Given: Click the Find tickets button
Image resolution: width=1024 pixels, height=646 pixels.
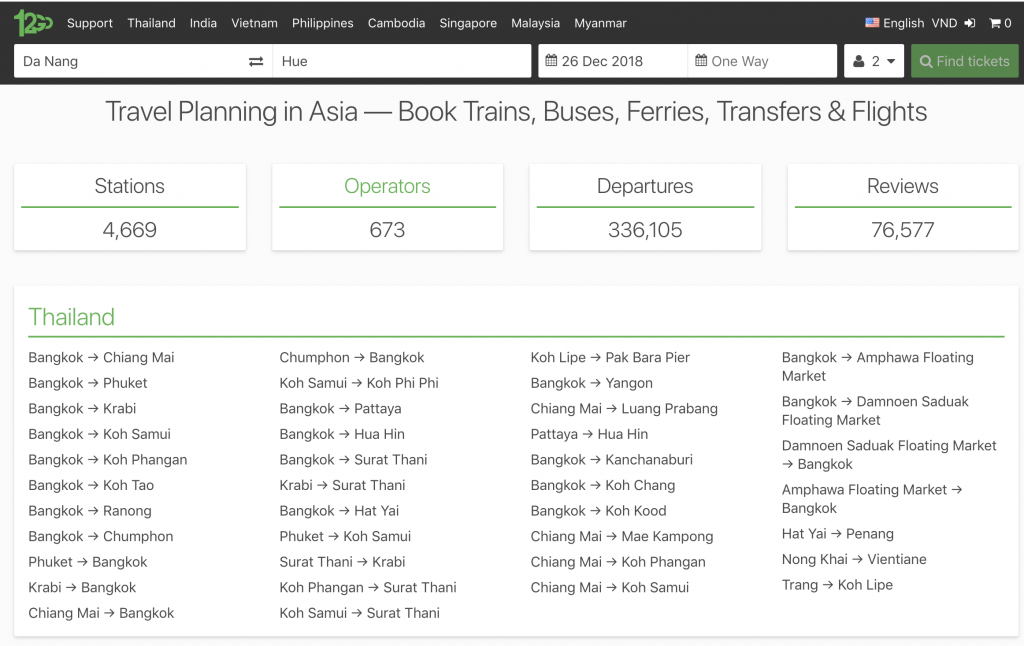Looking at the screenshot, I should coord(965,61).
